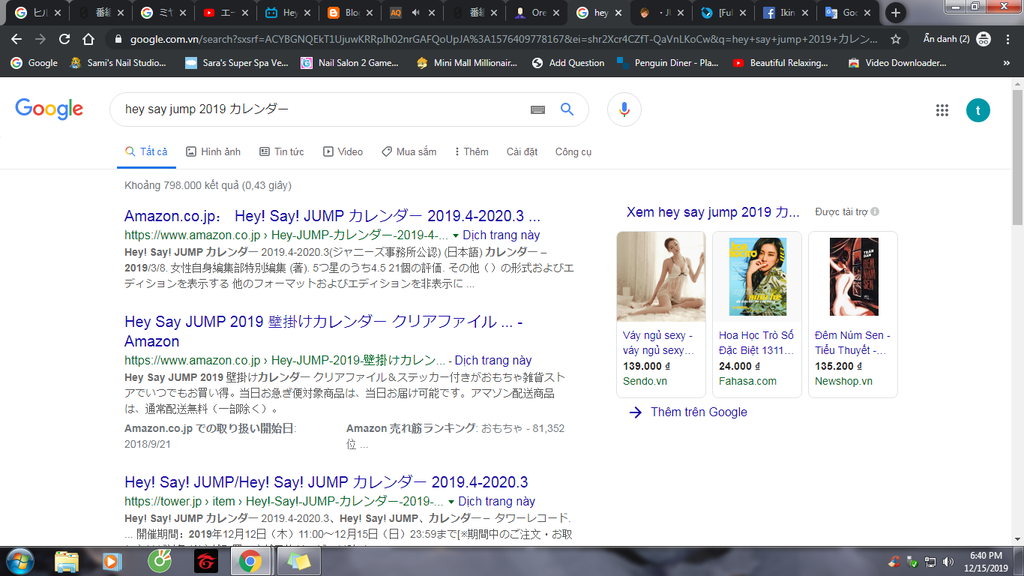This screenshot has height=576, width=1024.
Task: Open Sami's Nail Studio bookmark
Action: (118, 63)
